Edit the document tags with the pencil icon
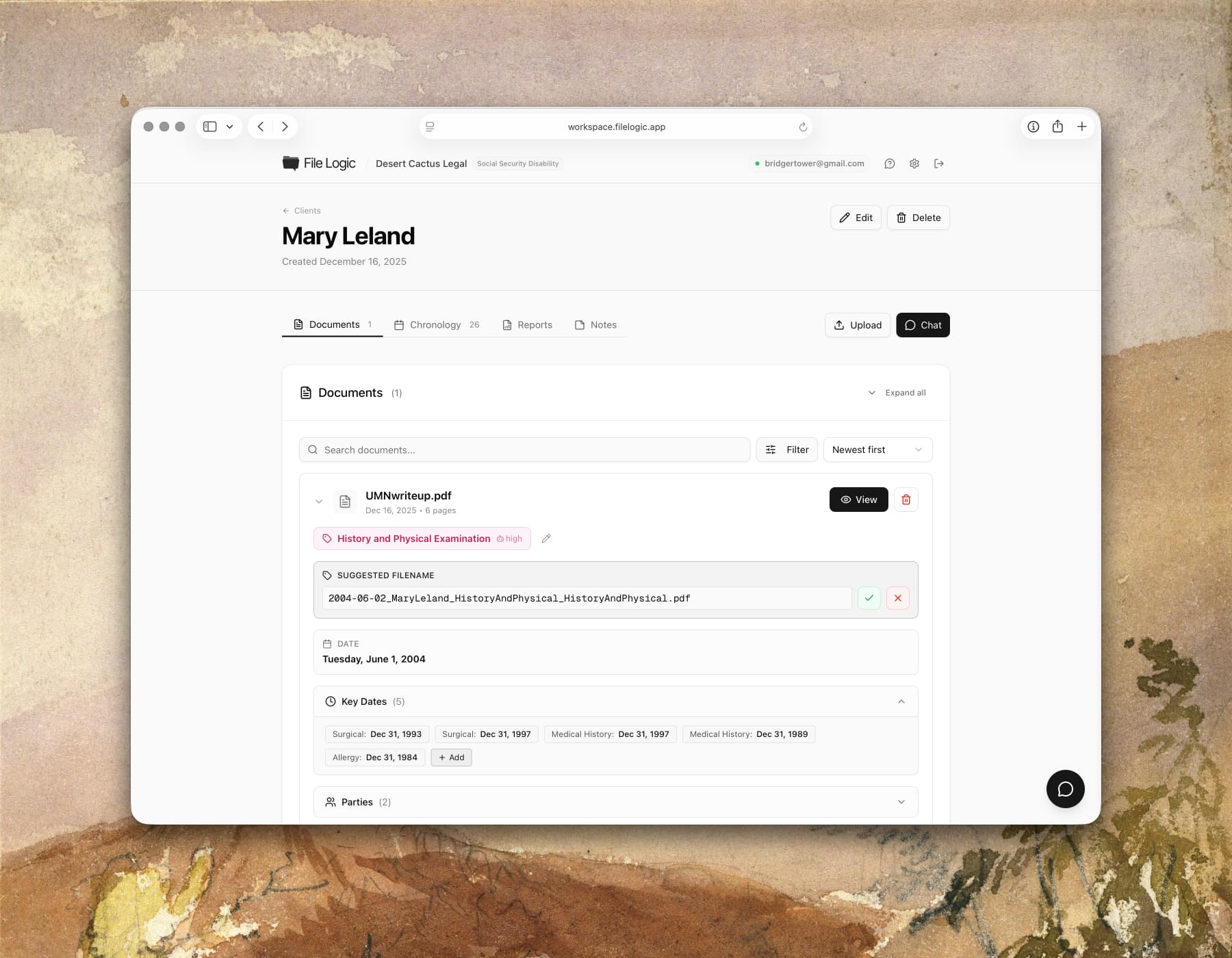 click(x=546, y=539)
